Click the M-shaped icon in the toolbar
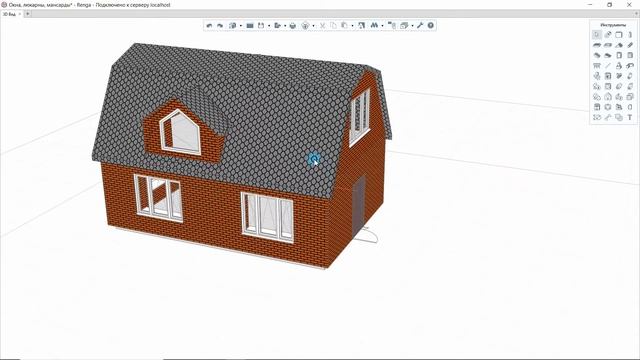The image size is (640, 360). coord(374,25)
